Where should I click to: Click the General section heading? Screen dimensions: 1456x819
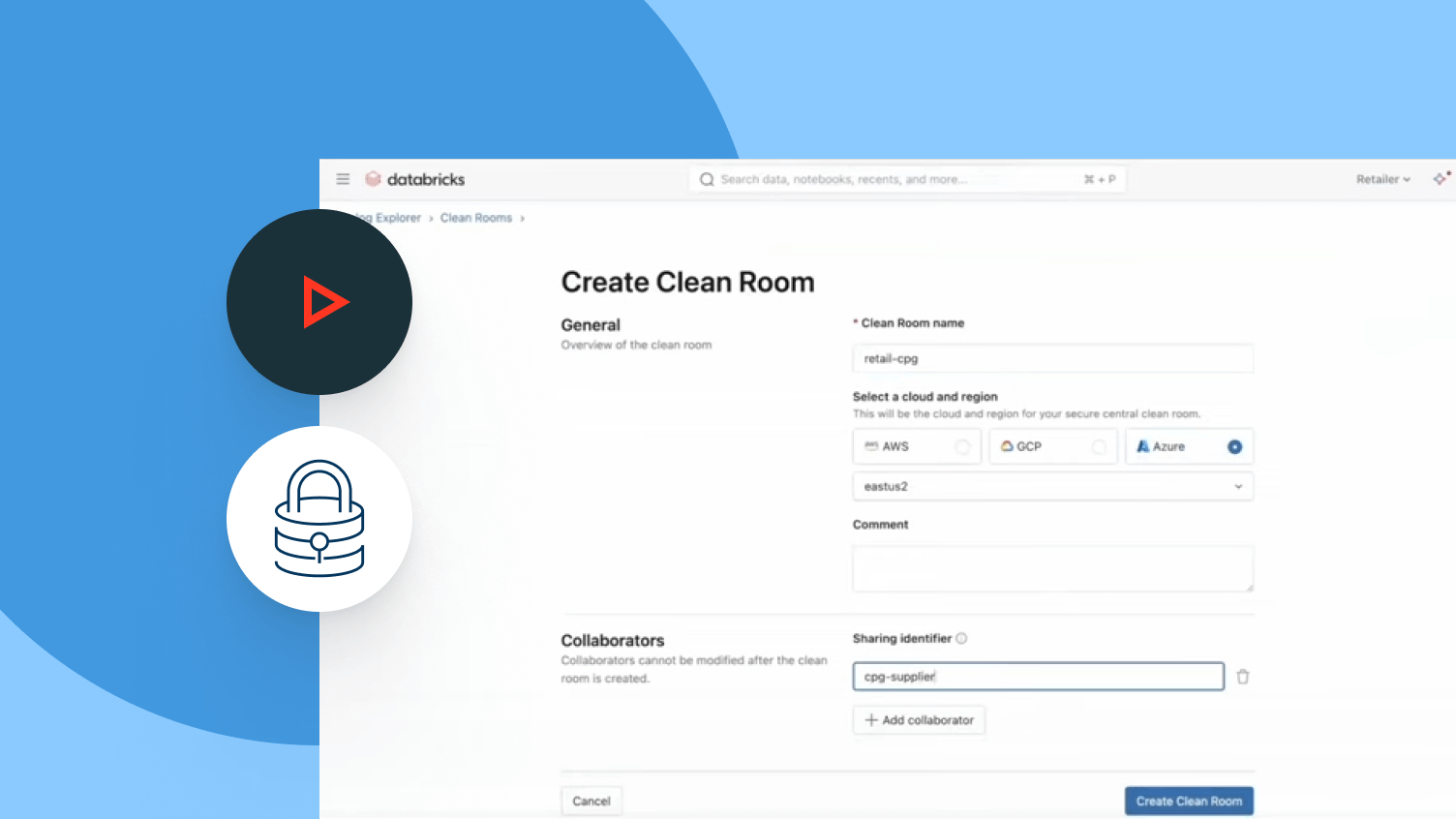click(x=591, y=325)
